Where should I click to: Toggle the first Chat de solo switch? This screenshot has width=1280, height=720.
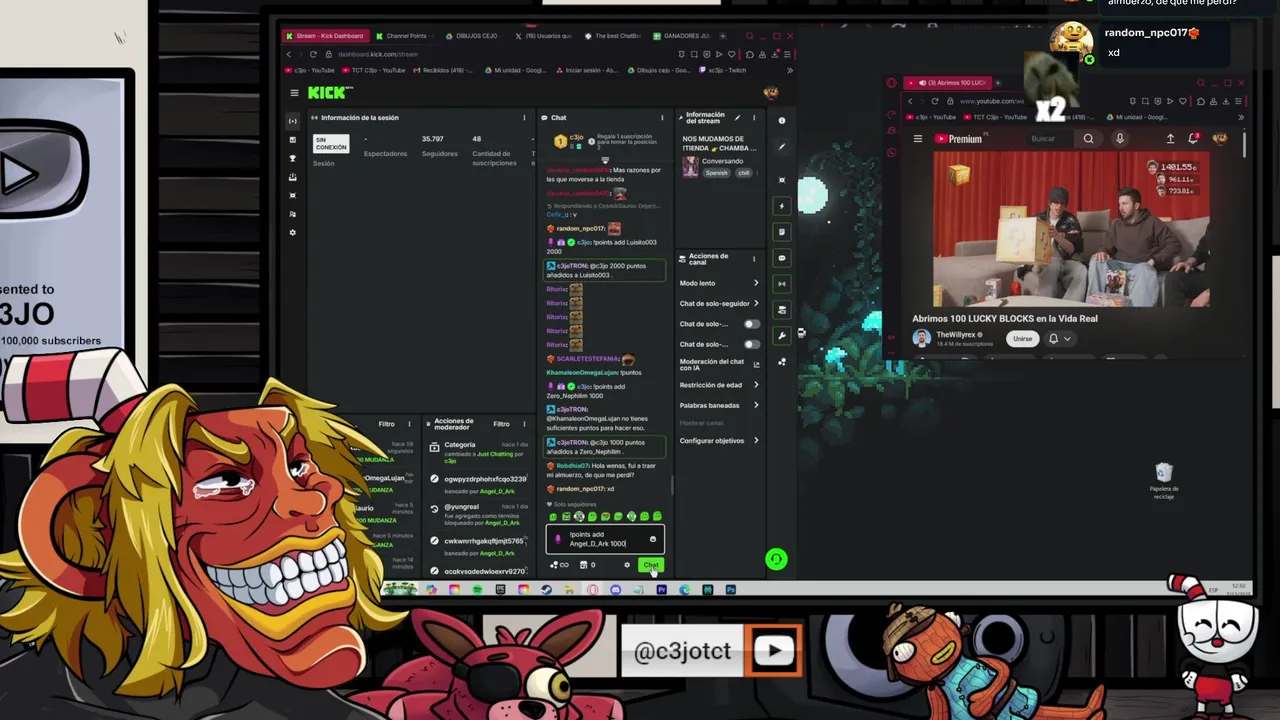coord(750,324)
